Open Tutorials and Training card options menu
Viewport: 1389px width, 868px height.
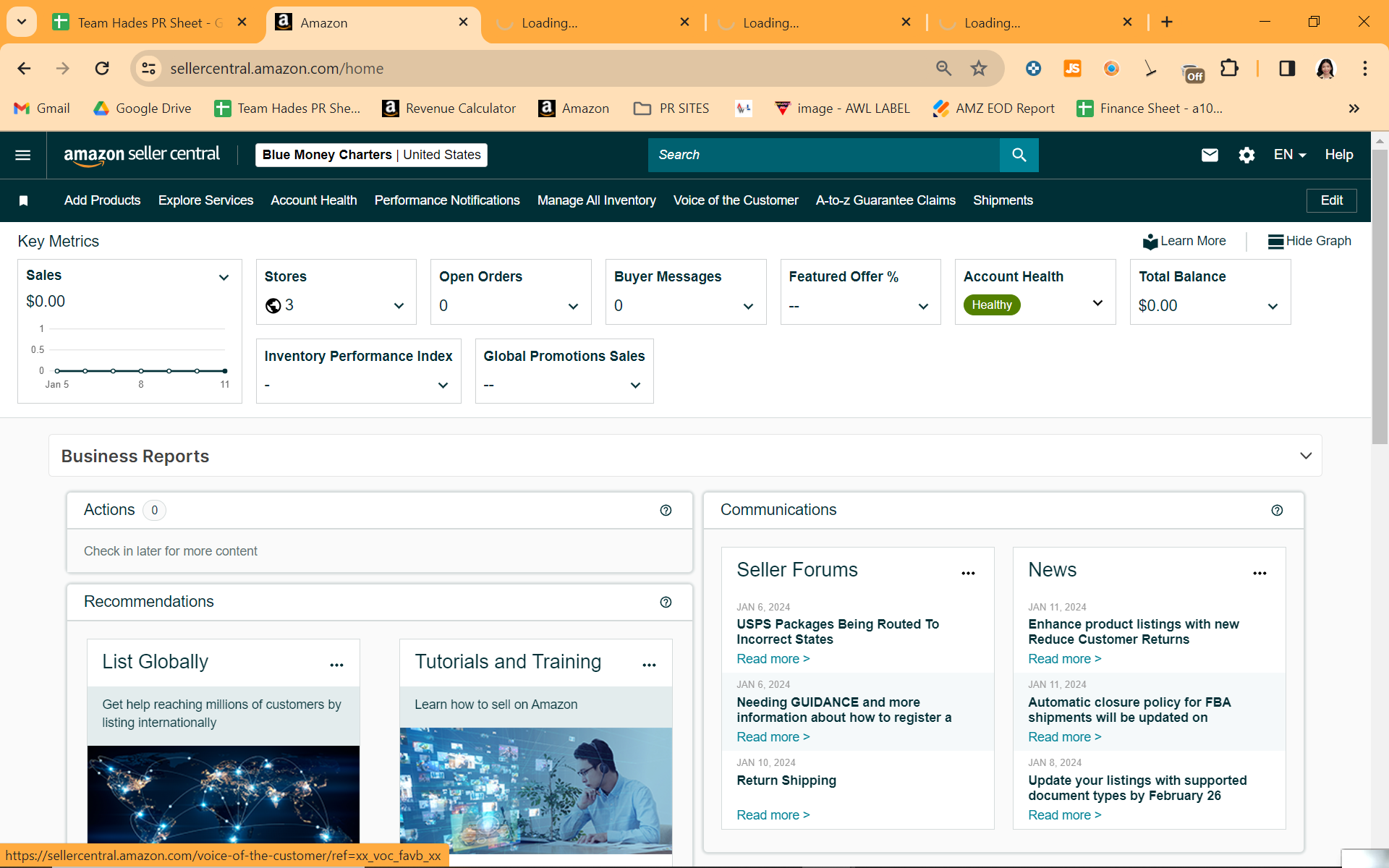(649, 665)
